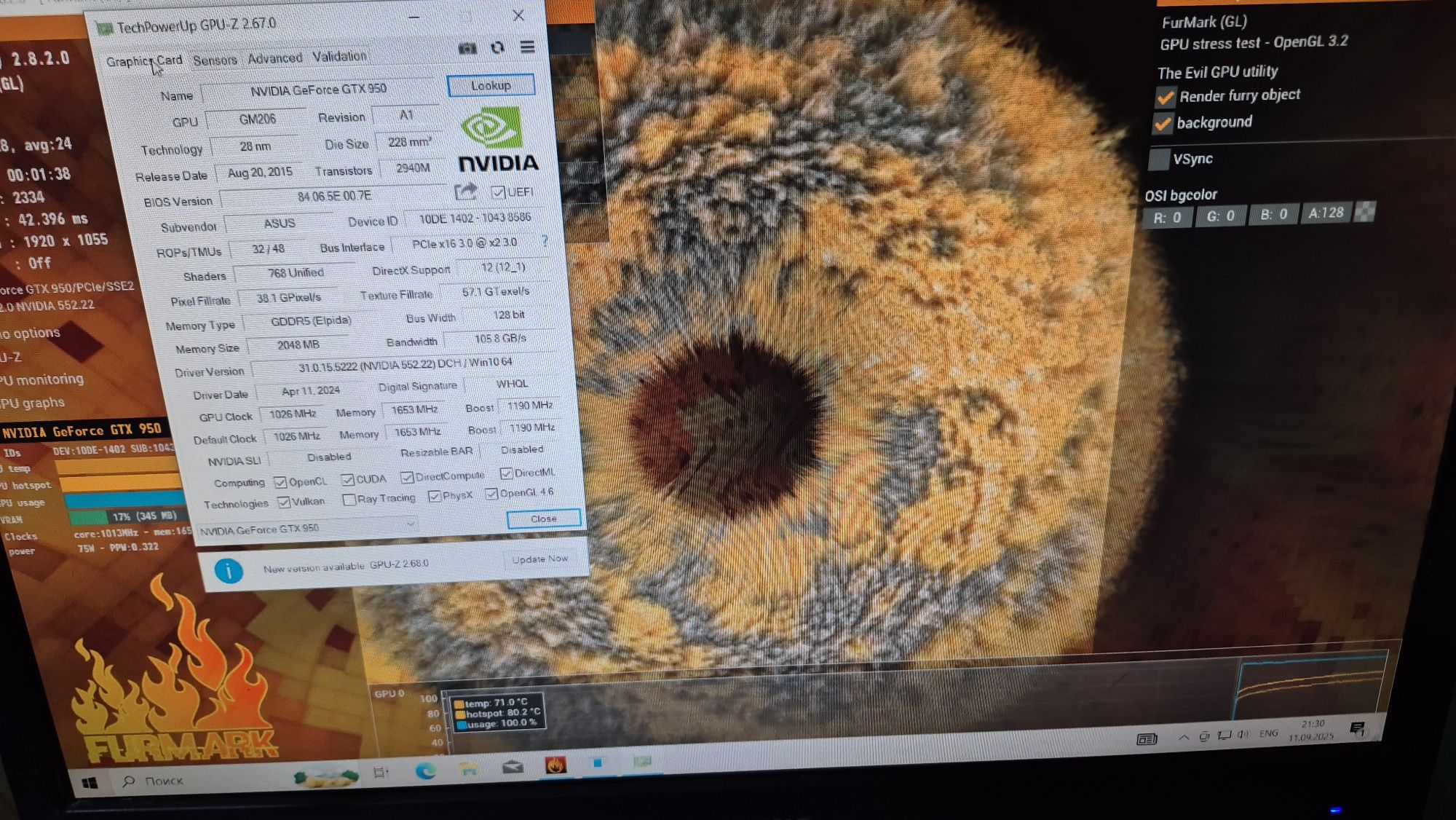This screenshot has height=820, width=1456.
Task: Click Update Now for GPU-Z 2.68.0
Action: point(539,559)
